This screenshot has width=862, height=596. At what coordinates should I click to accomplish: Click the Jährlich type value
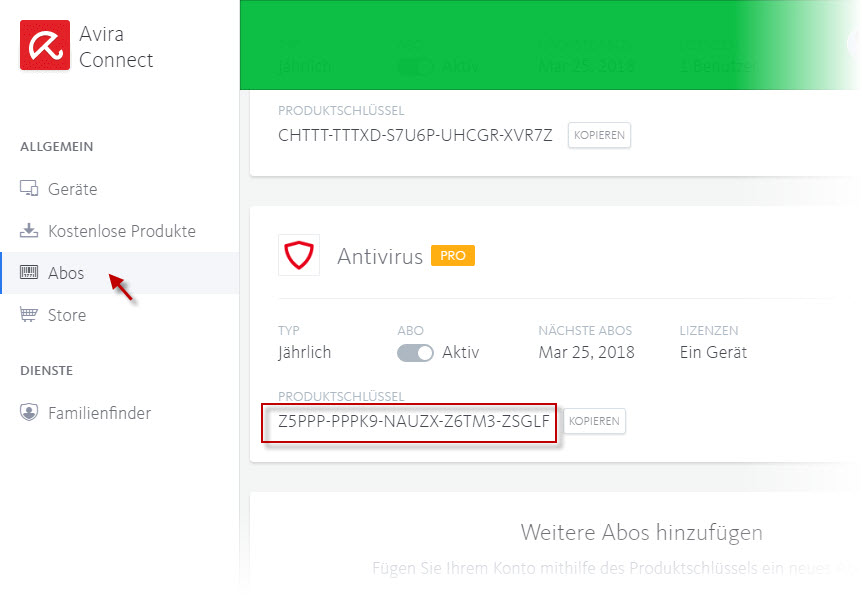(x=305, y=352)
